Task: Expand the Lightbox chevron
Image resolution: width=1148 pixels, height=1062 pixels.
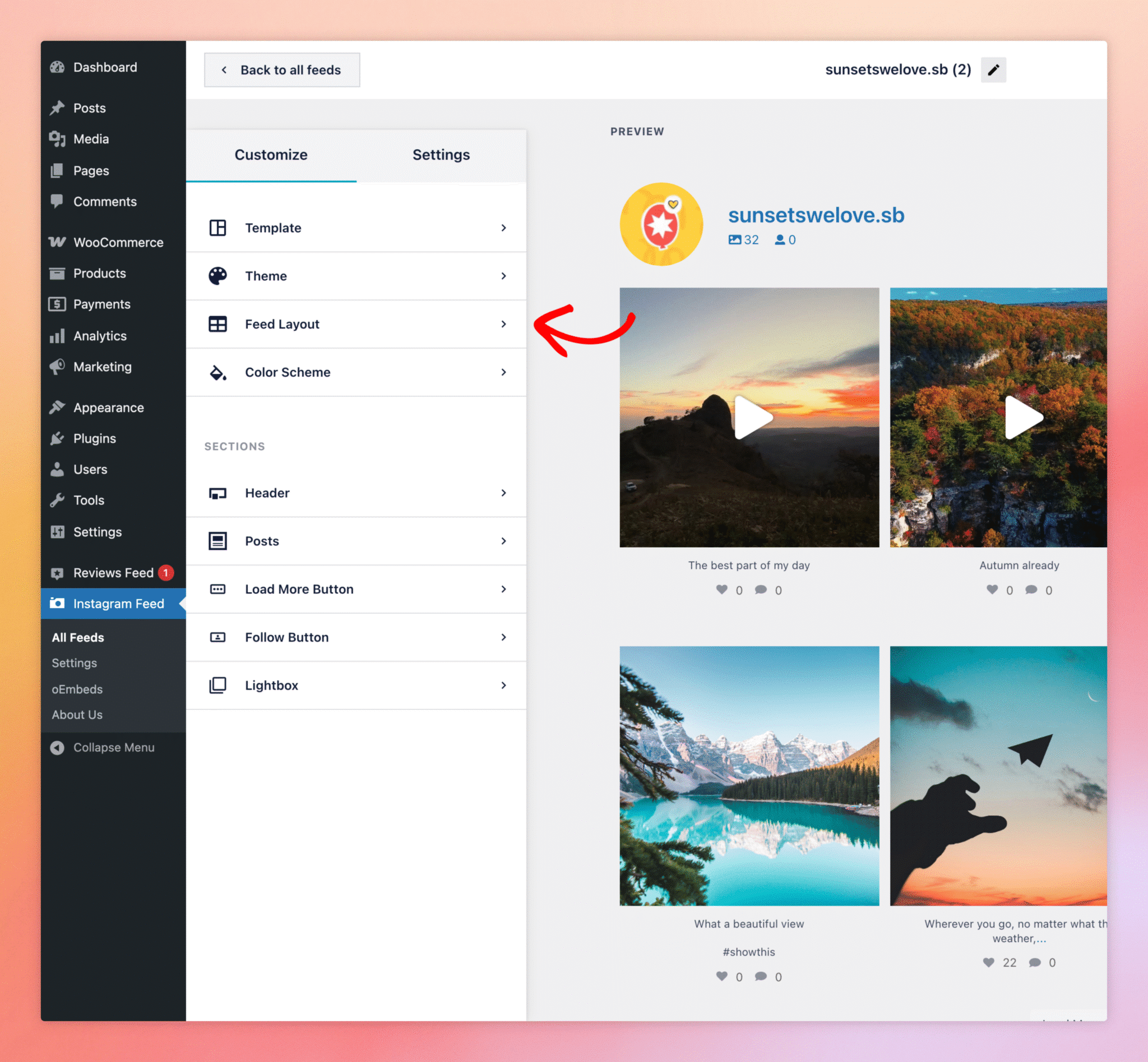Action: tap(503, 686)
